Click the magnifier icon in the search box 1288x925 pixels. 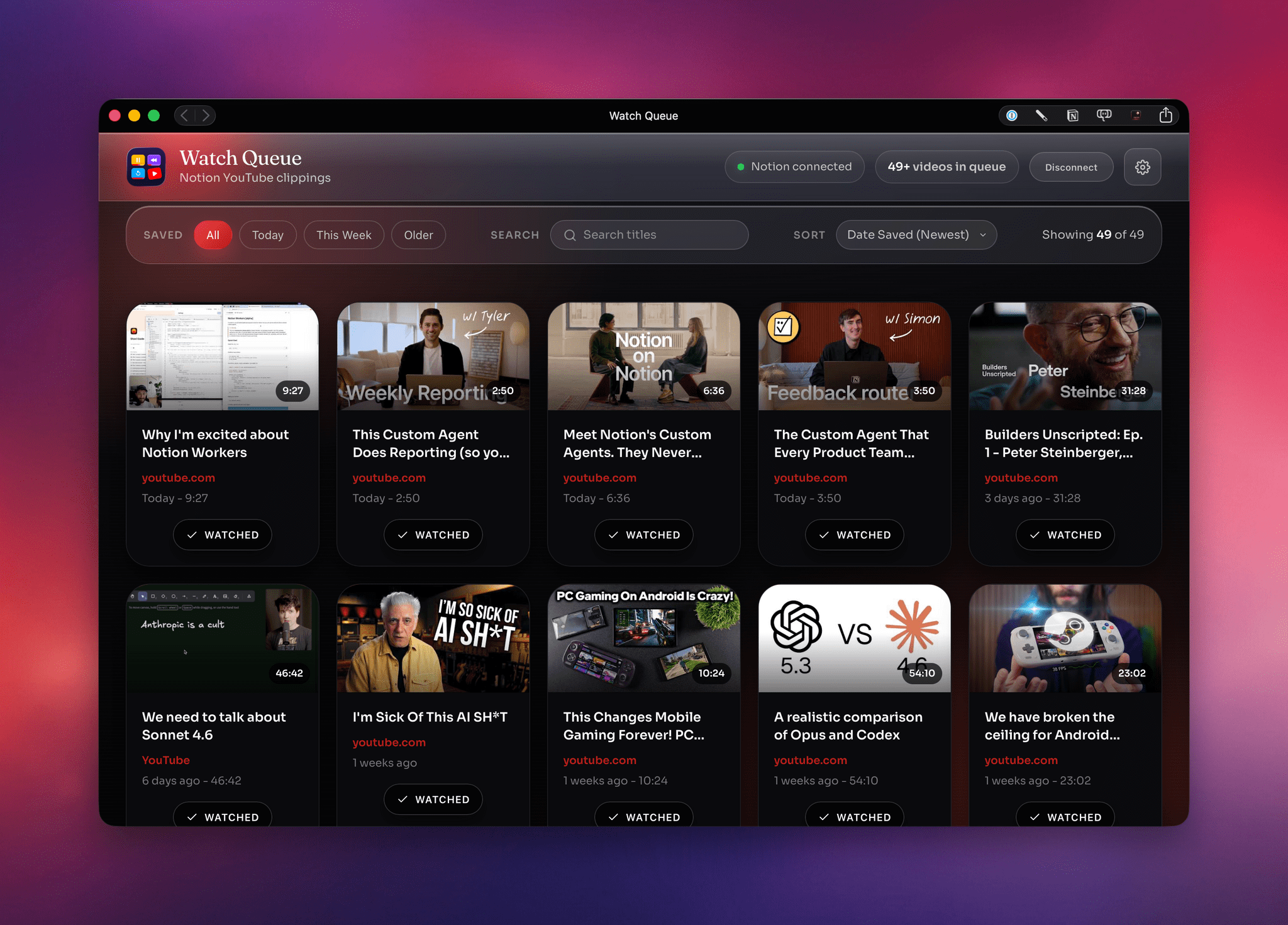[x=570, y=235]
